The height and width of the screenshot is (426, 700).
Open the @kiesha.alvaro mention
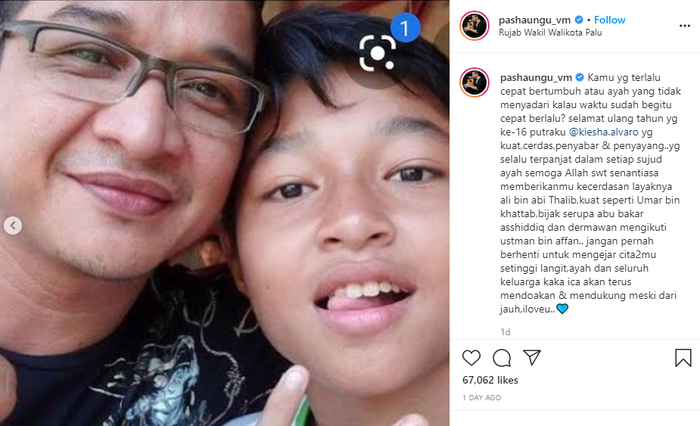point(604,132)
